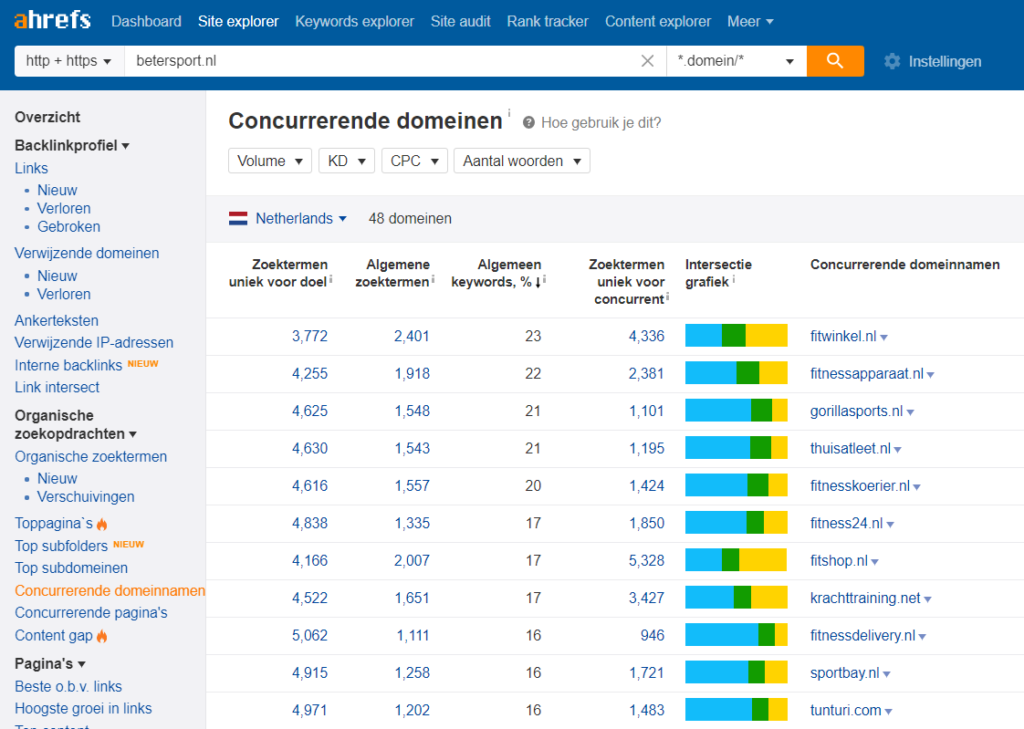Open Links under Backlinkprofiel
Viewport: 1024px width, 729px height.
31,168
